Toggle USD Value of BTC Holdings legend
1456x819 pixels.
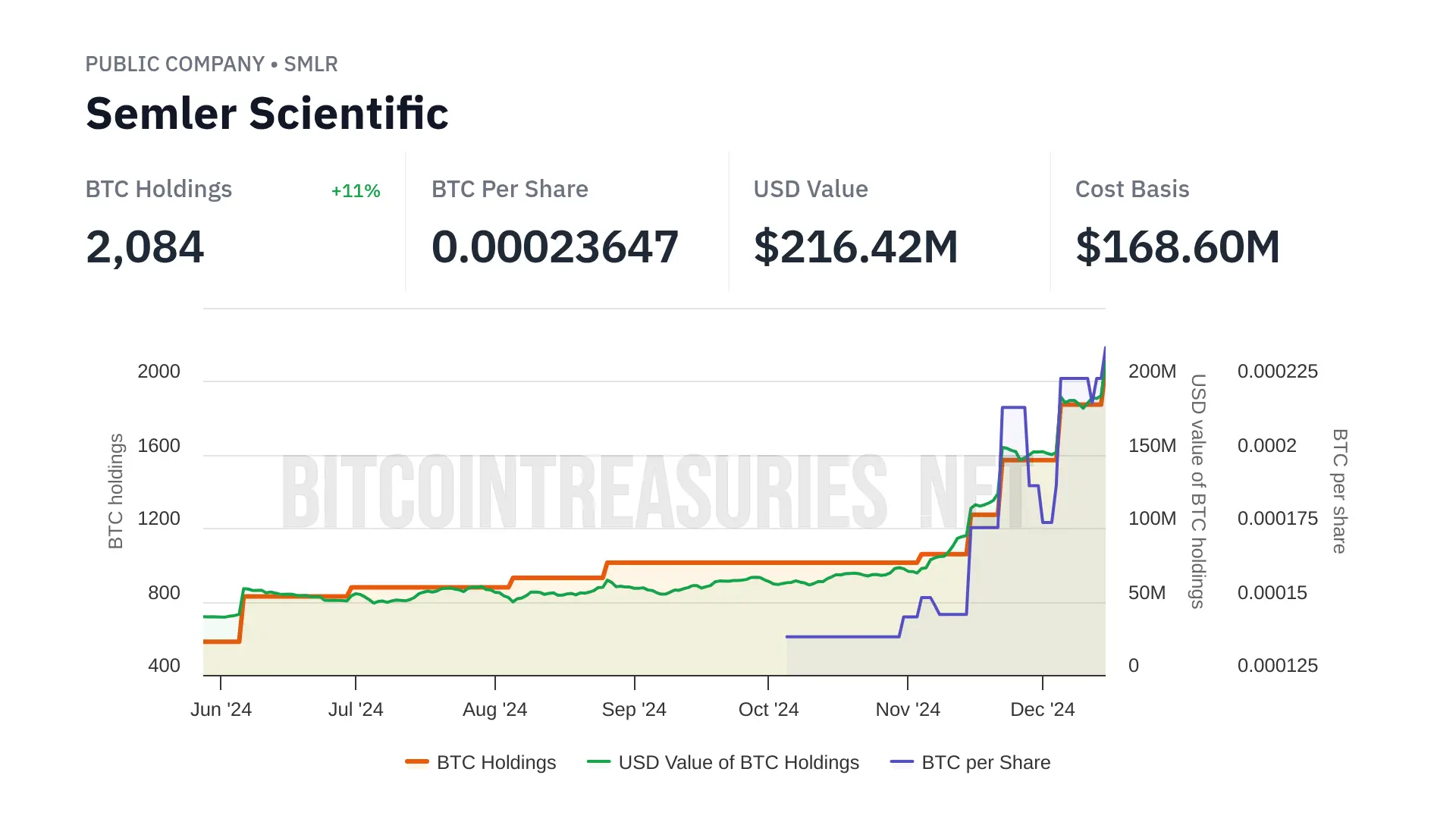coord(738,762)
